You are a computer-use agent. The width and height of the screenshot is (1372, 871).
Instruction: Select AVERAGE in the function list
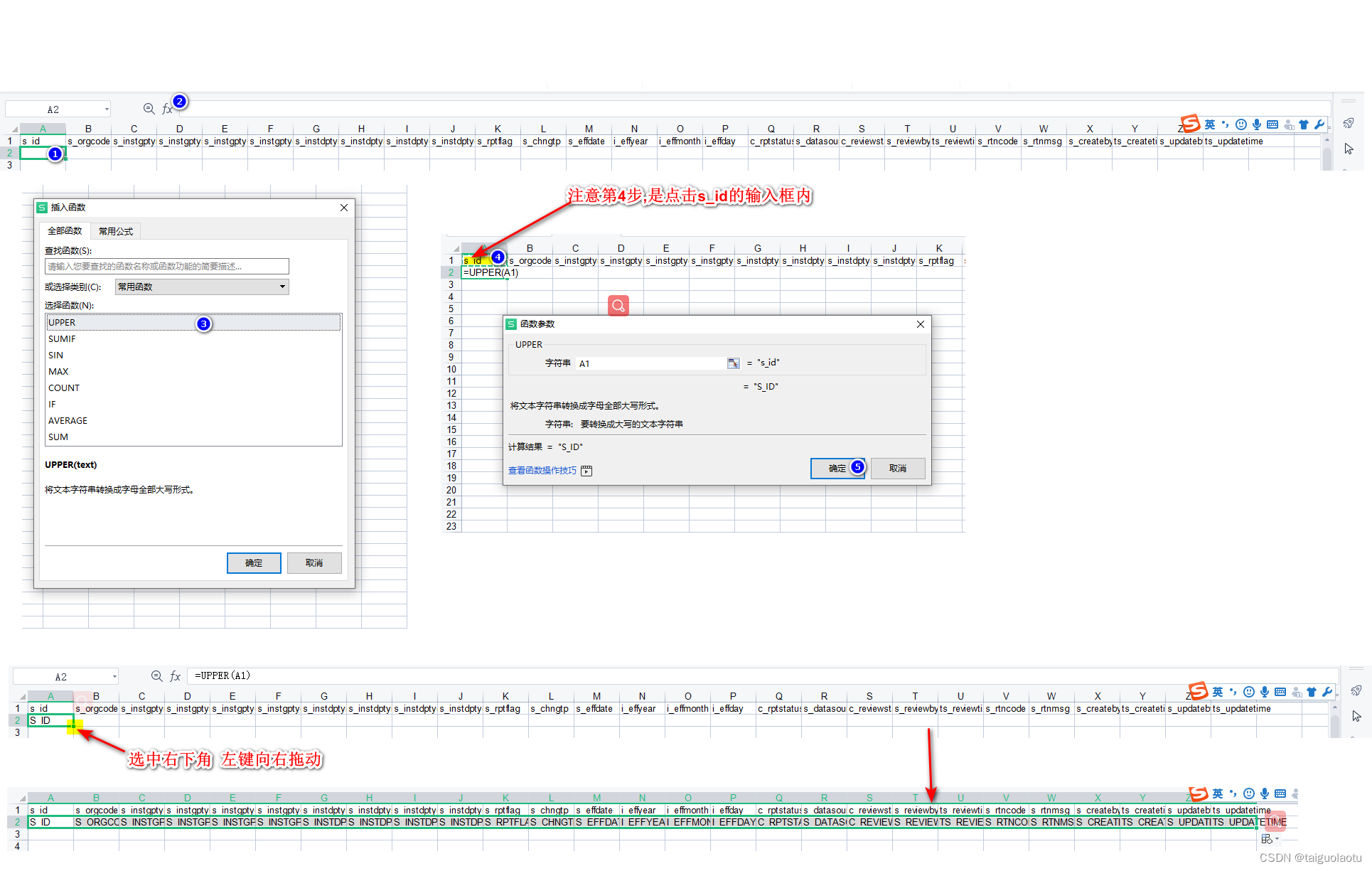[68, 421]
